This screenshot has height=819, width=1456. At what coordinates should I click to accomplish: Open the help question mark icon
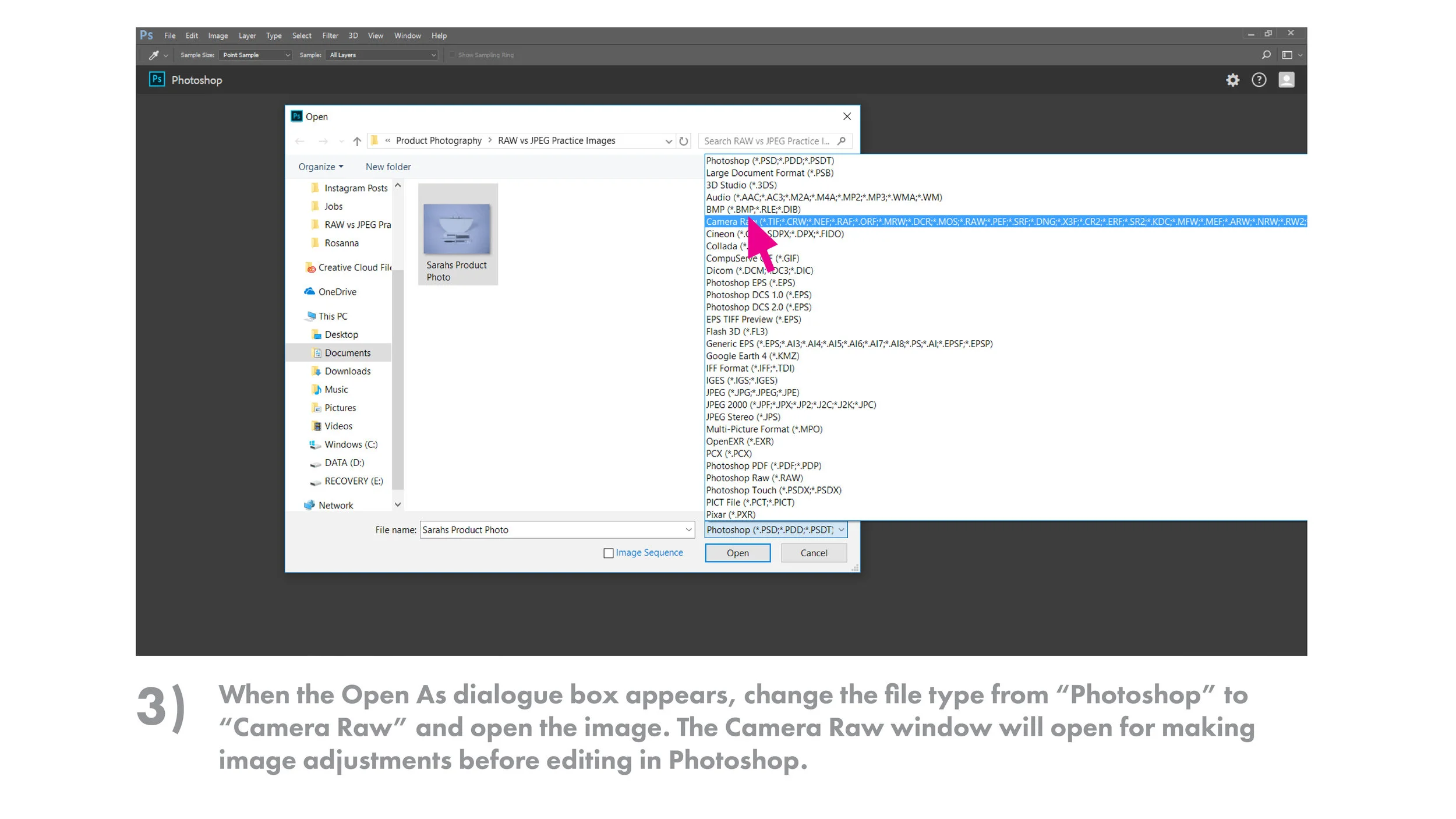point(1259,80)
